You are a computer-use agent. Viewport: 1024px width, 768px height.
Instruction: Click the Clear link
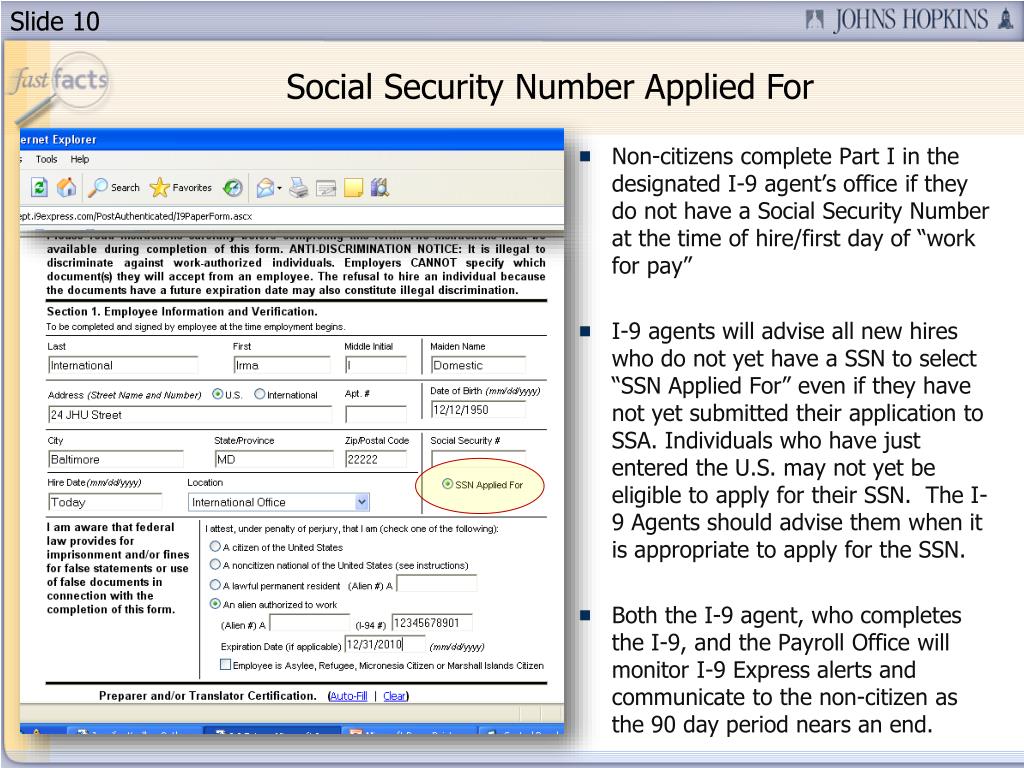394,696
